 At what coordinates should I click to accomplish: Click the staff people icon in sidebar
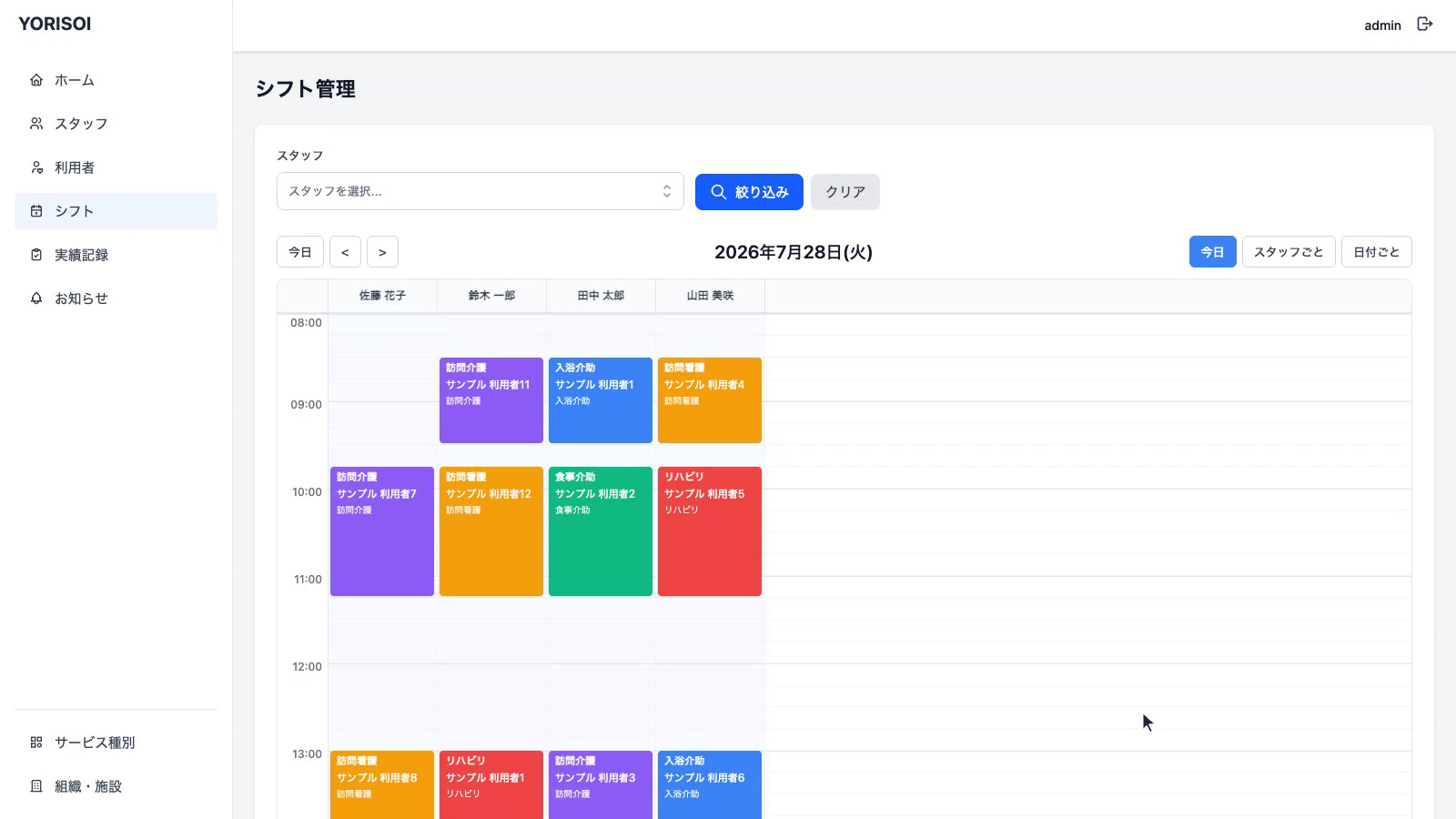[x=36, y=124]
